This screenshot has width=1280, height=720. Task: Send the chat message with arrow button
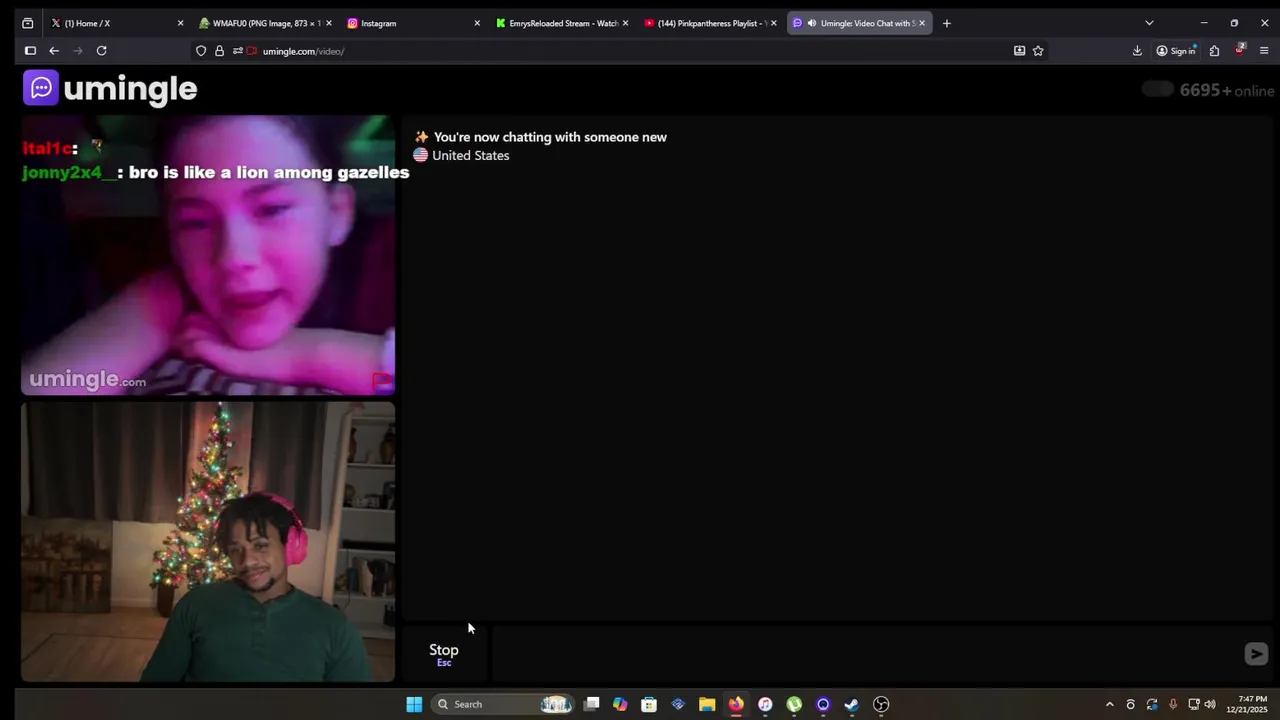[x=1256, y=654]
